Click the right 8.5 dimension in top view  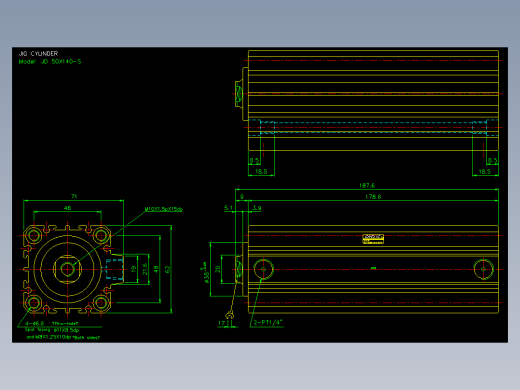tap(493, 161)
